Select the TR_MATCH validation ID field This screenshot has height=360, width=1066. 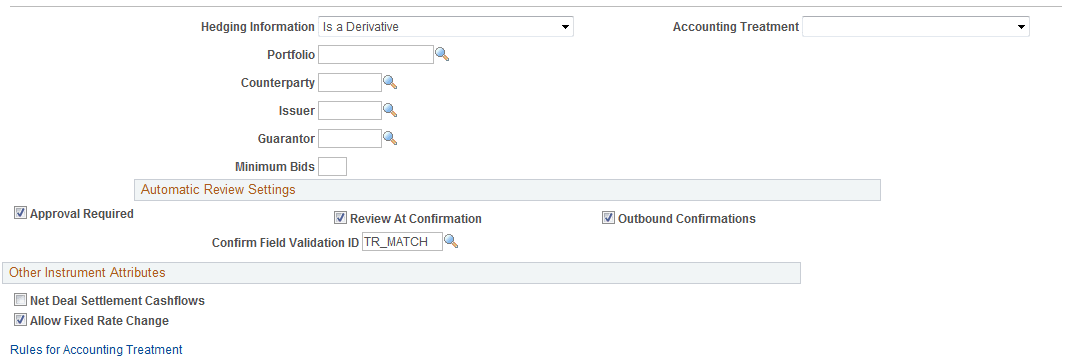pos(402,241)
